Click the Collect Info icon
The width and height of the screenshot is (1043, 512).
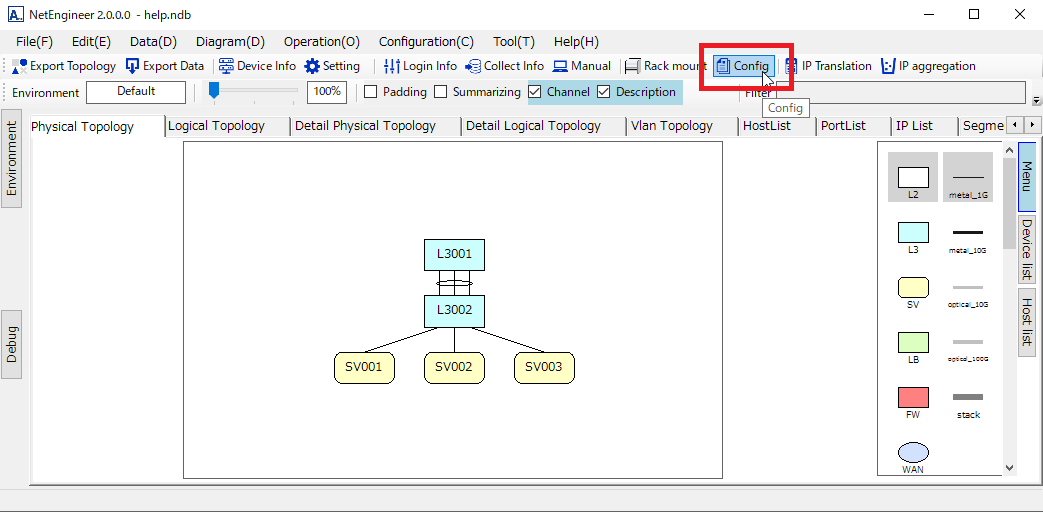pyautogui.click(x=473, y=66)
